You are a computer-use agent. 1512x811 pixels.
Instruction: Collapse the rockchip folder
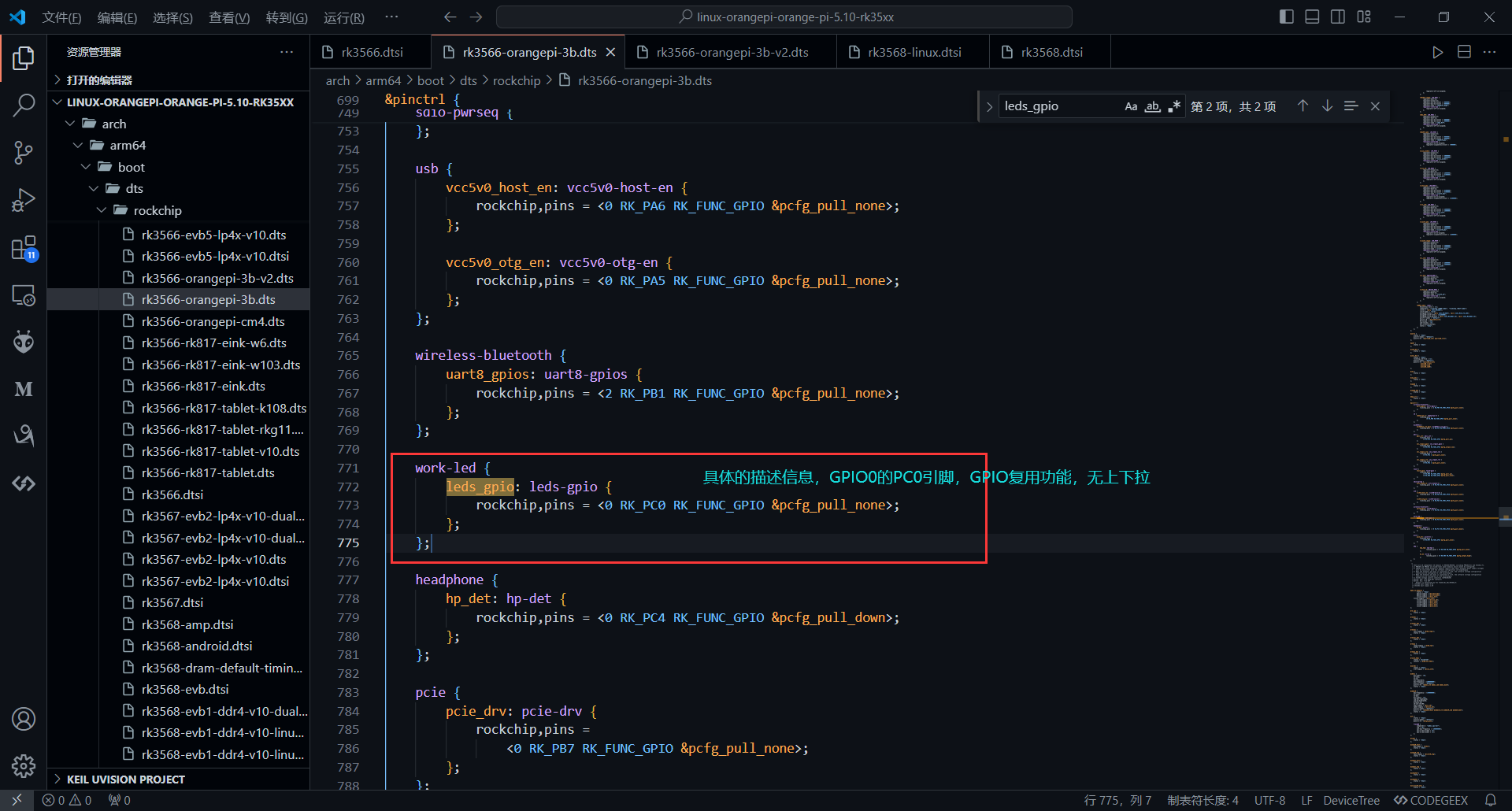point(178,210)
